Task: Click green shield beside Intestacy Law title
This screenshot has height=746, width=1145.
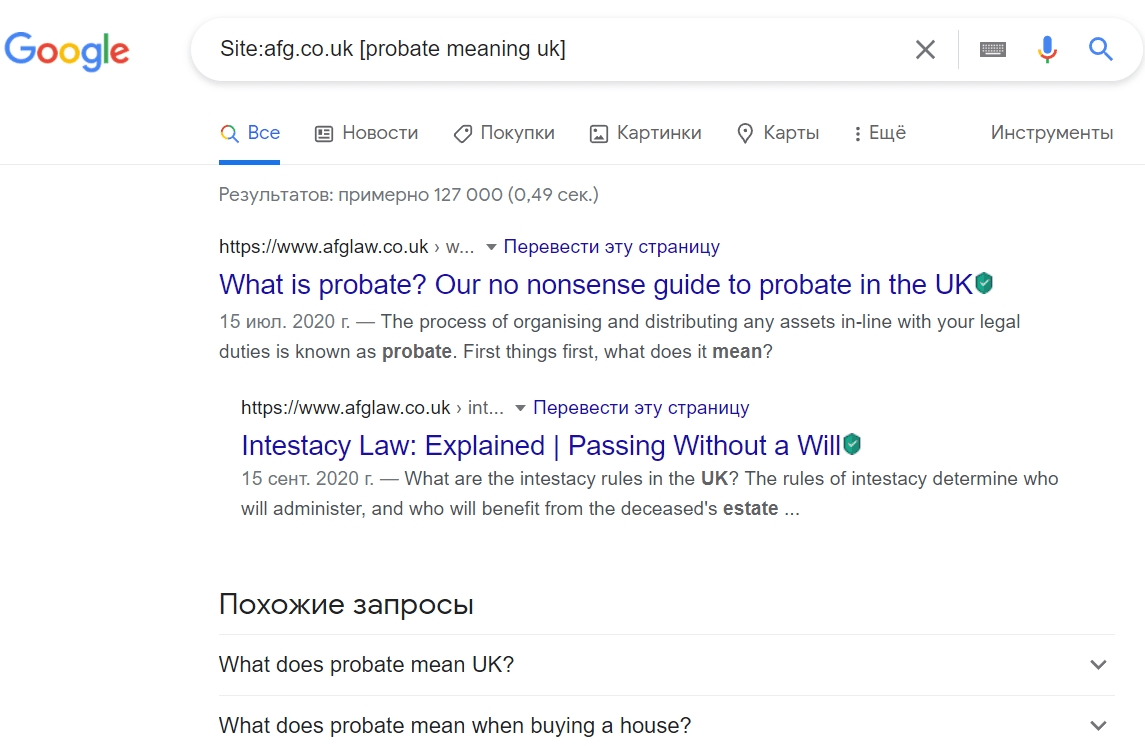Action: pyautogui.click(x=852, y=444)
